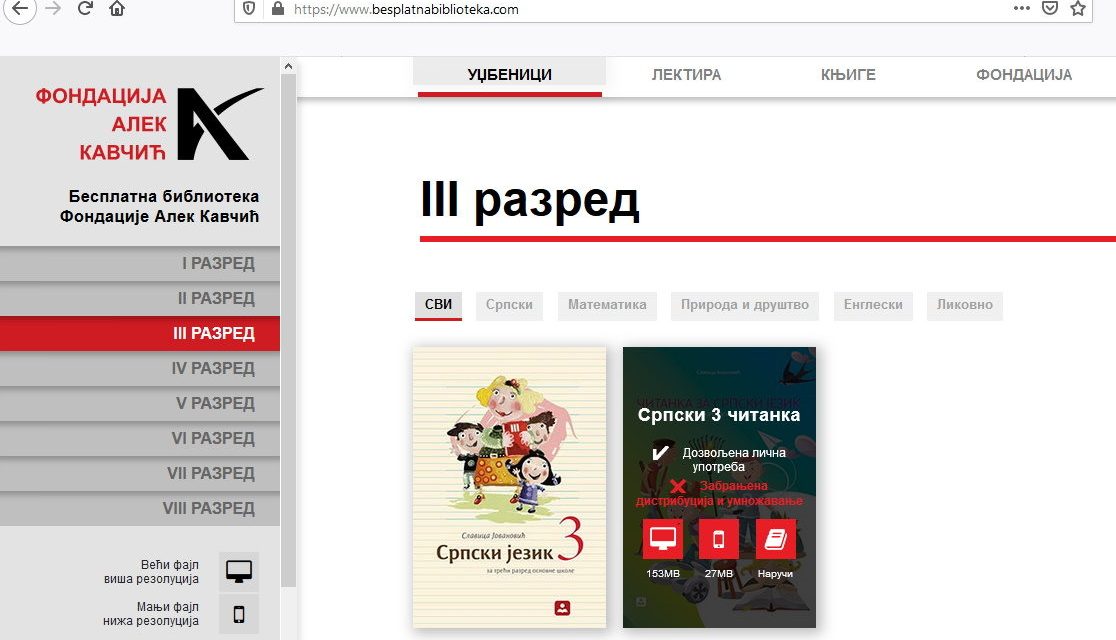
Task: Open VIII РАЗРЕД from the sidebar
Action: coord(140,509)
